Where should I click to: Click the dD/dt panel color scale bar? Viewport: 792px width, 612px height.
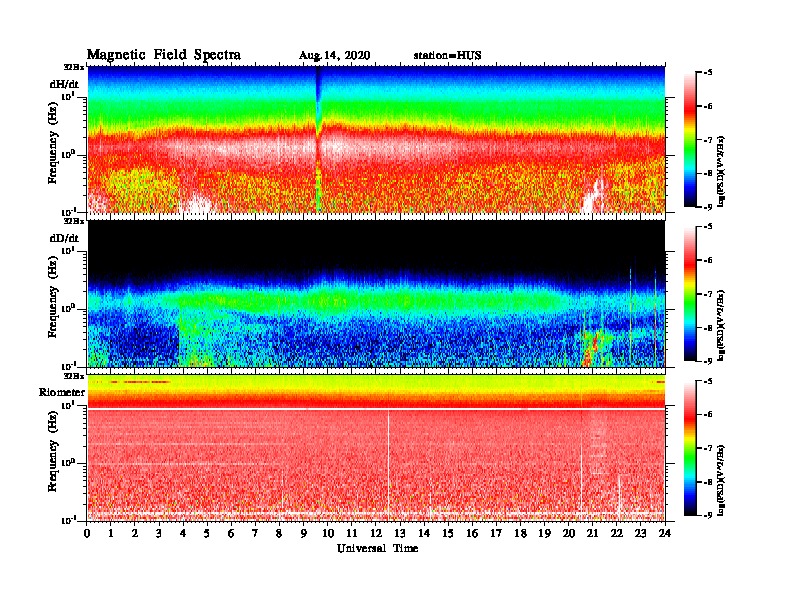tap(689, 294)
